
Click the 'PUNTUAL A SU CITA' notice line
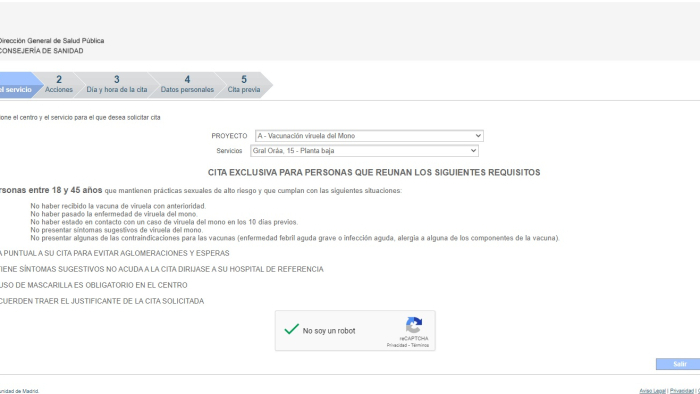114,253
